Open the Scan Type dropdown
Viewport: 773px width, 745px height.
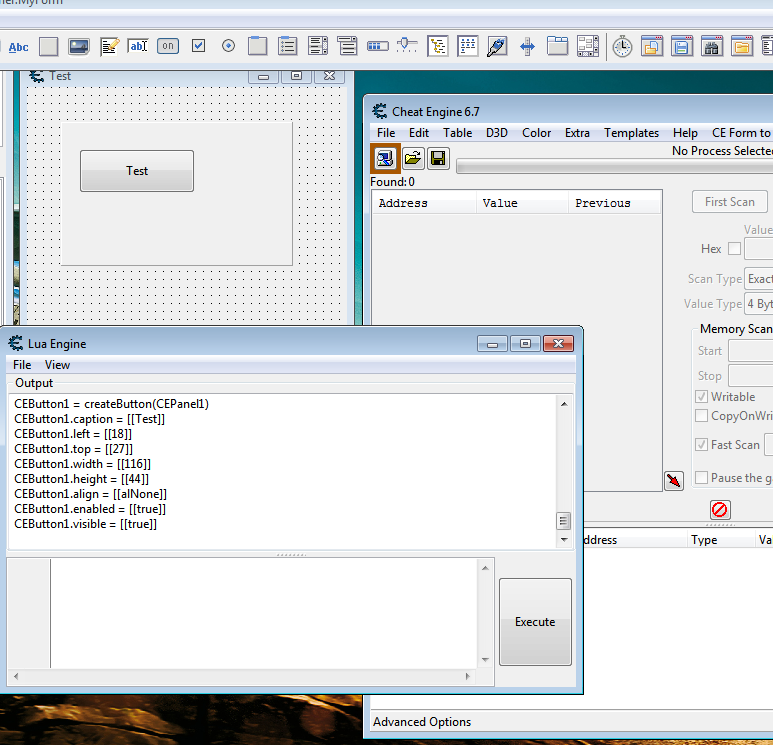click(758, 279)
